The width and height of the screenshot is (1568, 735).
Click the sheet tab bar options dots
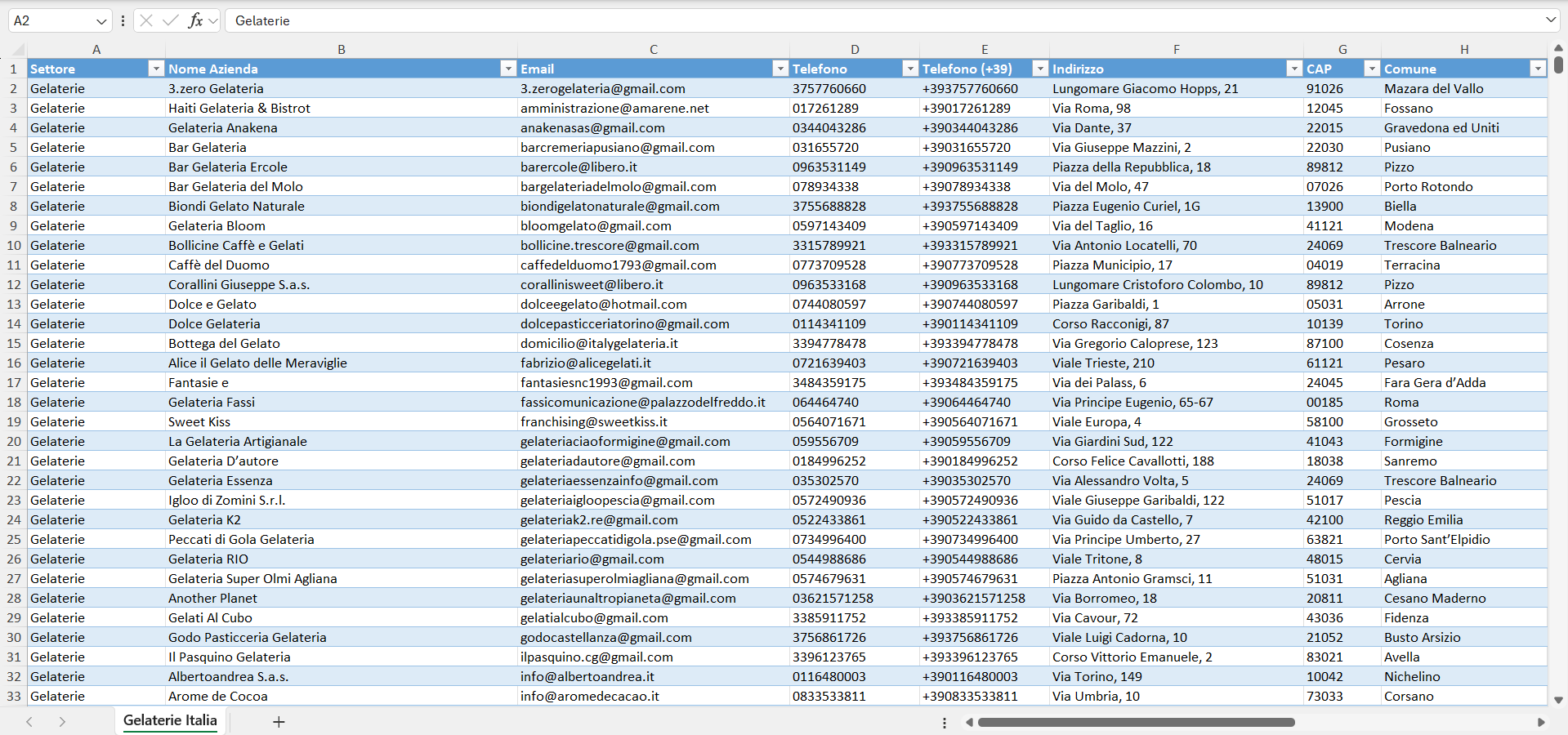coord(945,723)
